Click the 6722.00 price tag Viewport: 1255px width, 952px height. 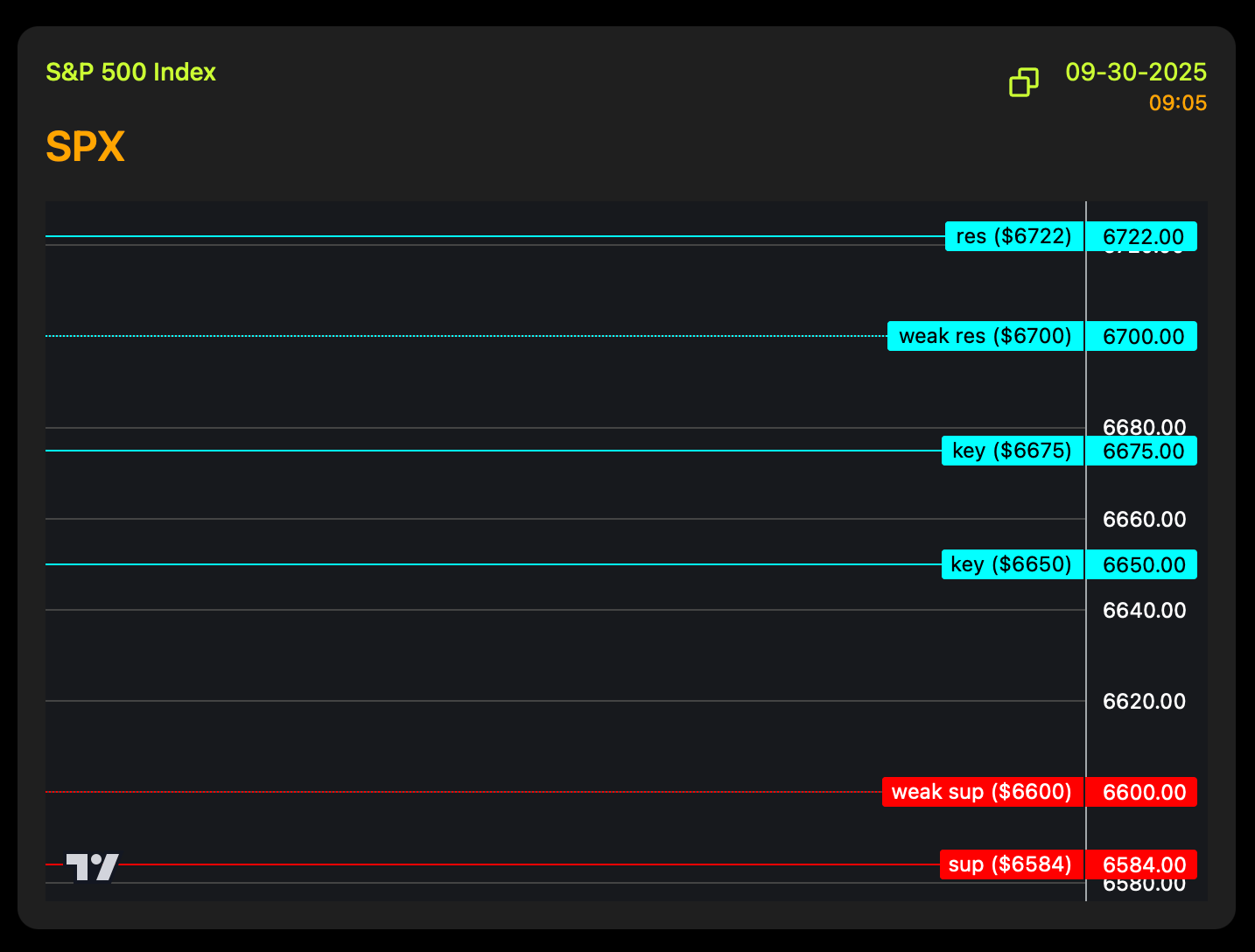coord(1142,236)
